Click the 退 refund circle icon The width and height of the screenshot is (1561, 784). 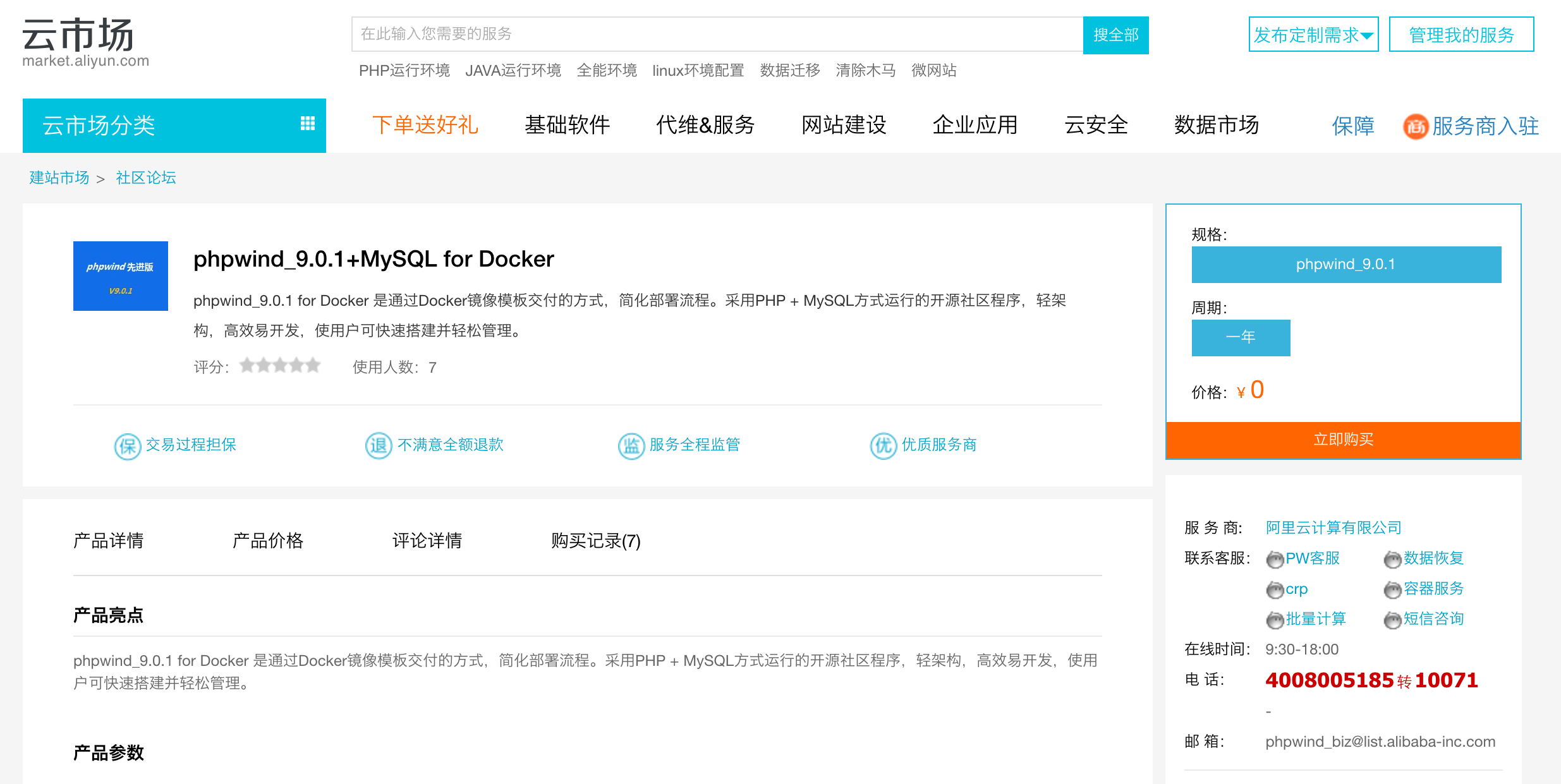point(379,445)
